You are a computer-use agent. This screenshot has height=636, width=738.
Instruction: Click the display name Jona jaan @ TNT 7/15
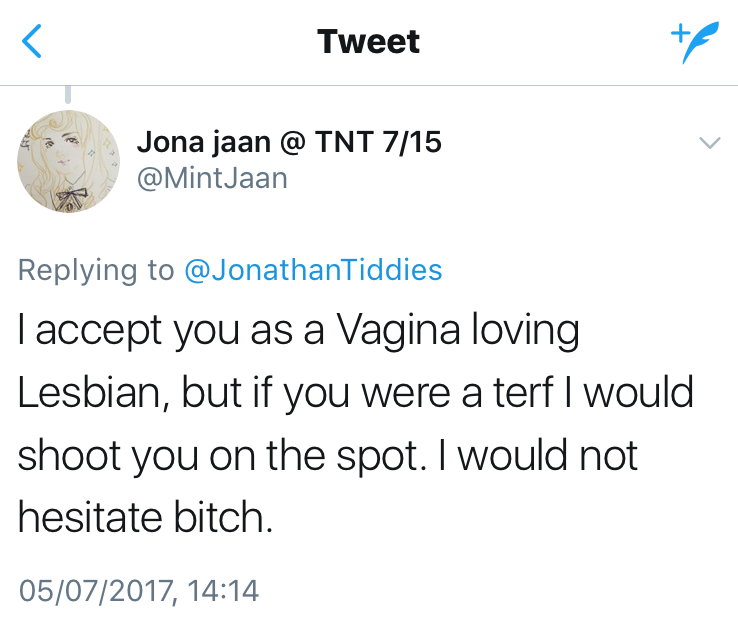click(x=289, y=142)
